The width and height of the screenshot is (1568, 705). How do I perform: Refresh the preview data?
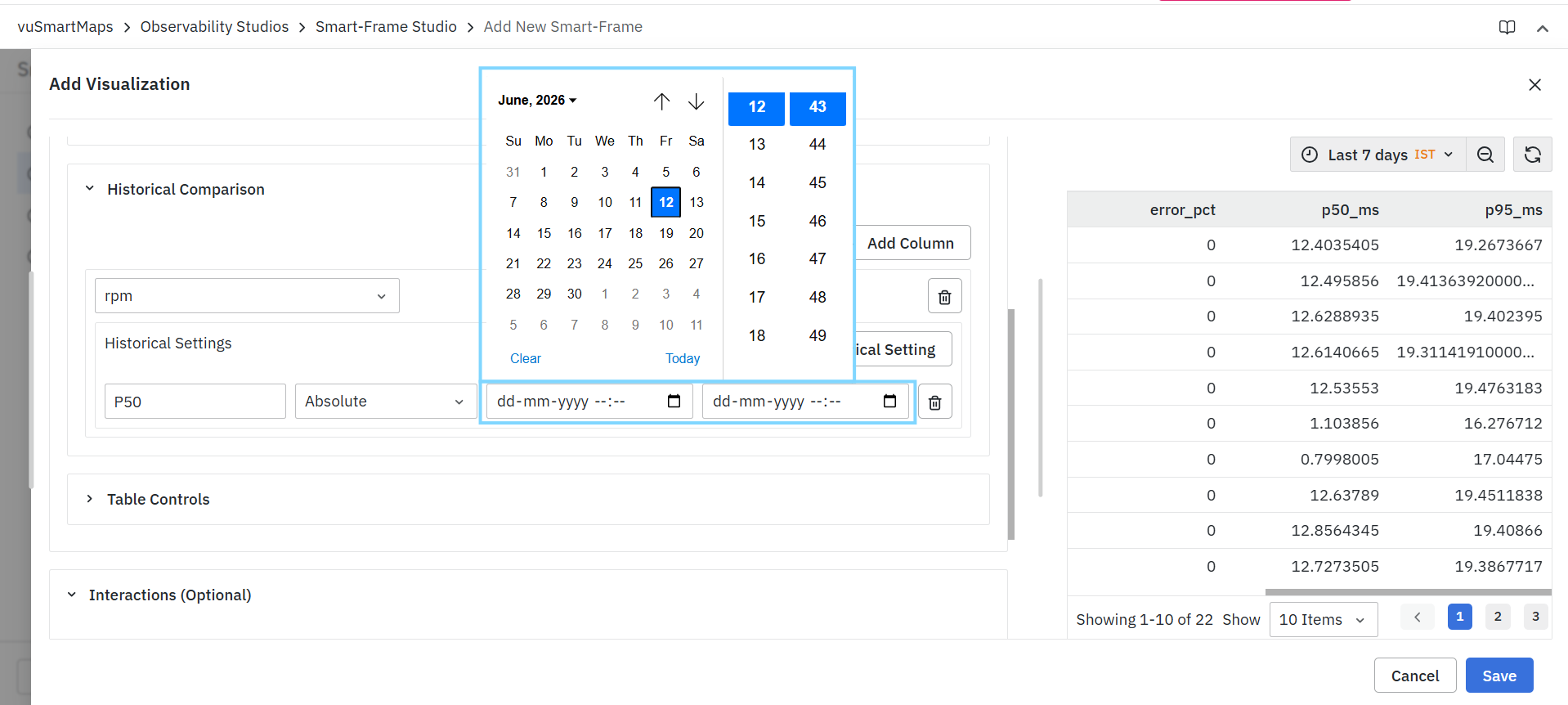[x=1533, y=155]
